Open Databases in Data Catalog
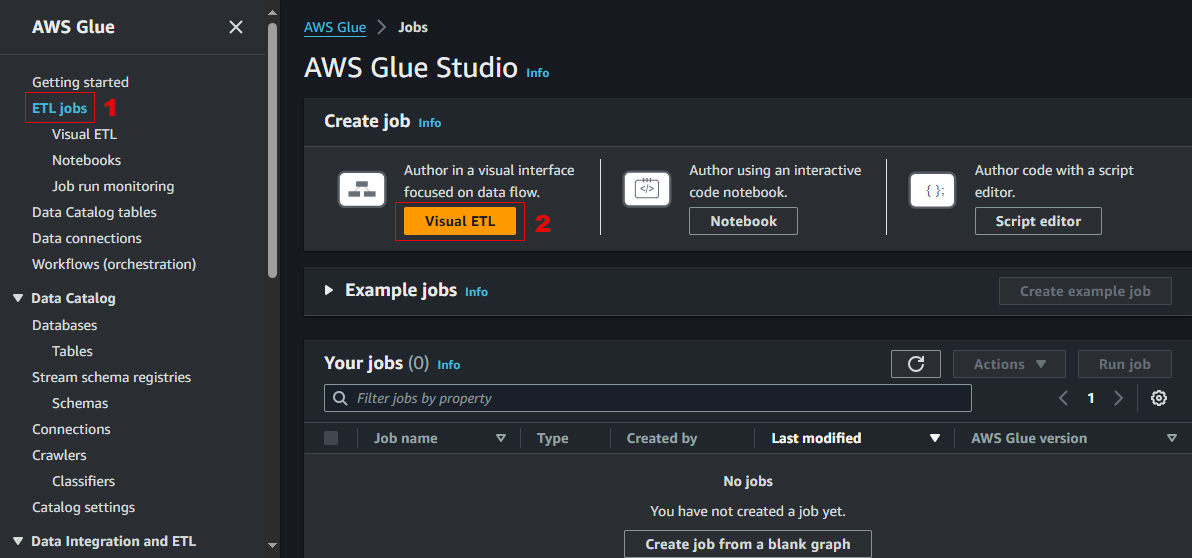1192x558 pixels. coord(65,325)
